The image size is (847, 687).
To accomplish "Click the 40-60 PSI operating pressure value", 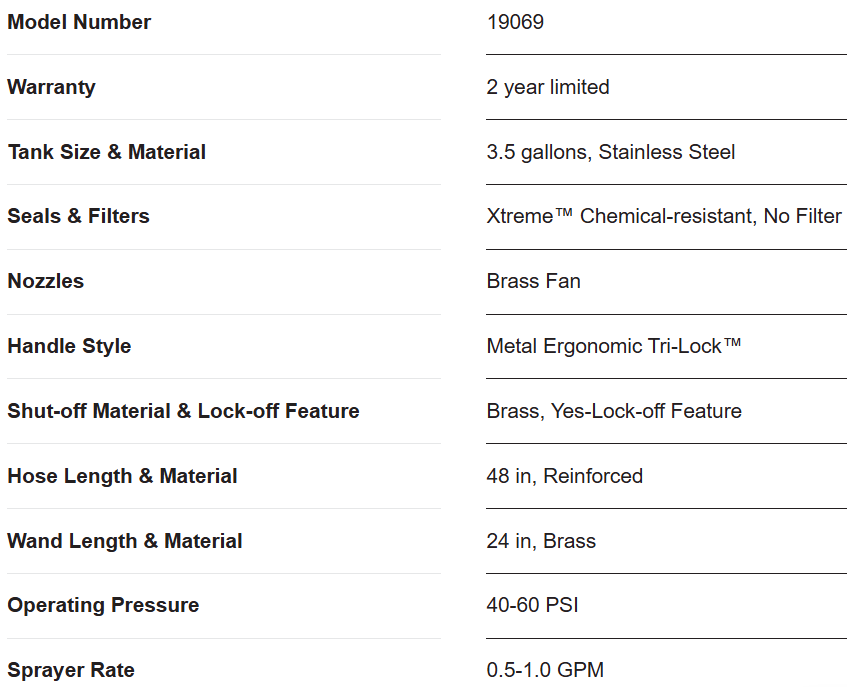I will tap(532, 605).
